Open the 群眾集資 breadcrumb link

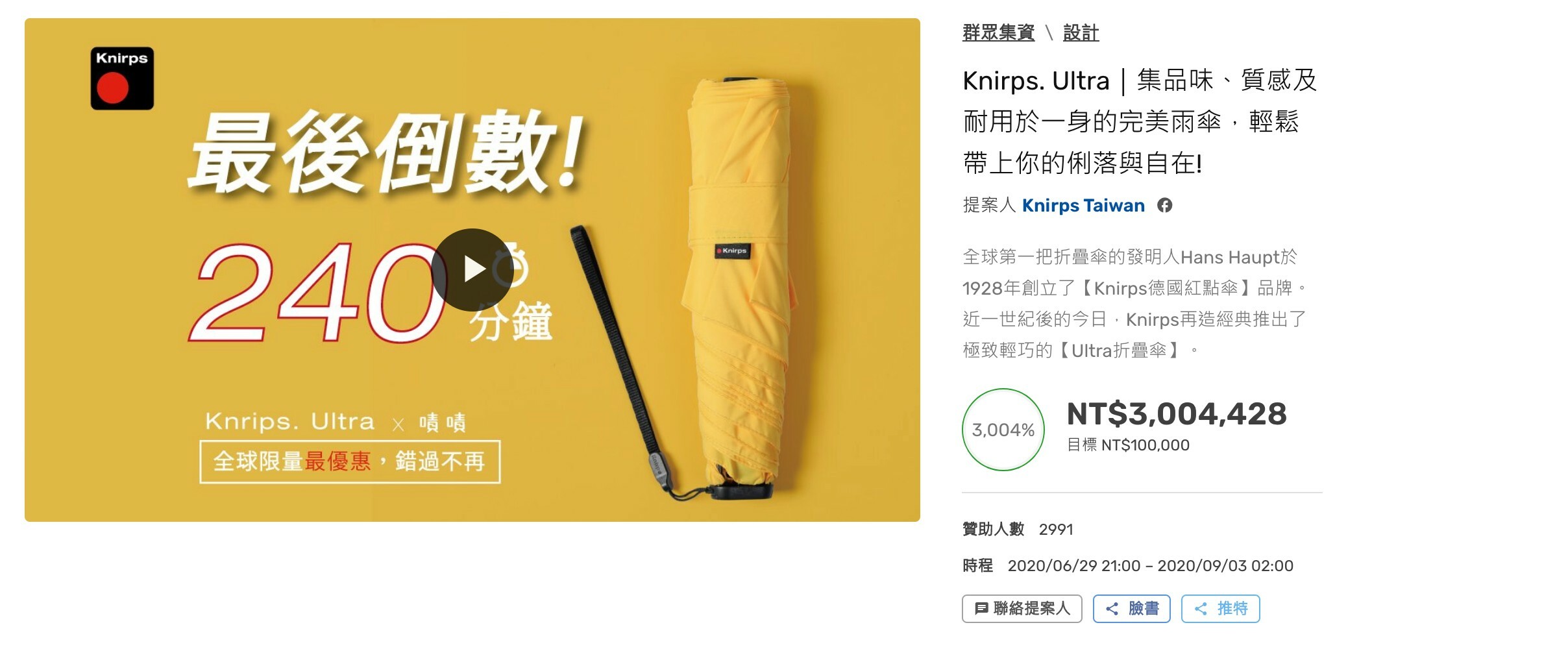998,32
